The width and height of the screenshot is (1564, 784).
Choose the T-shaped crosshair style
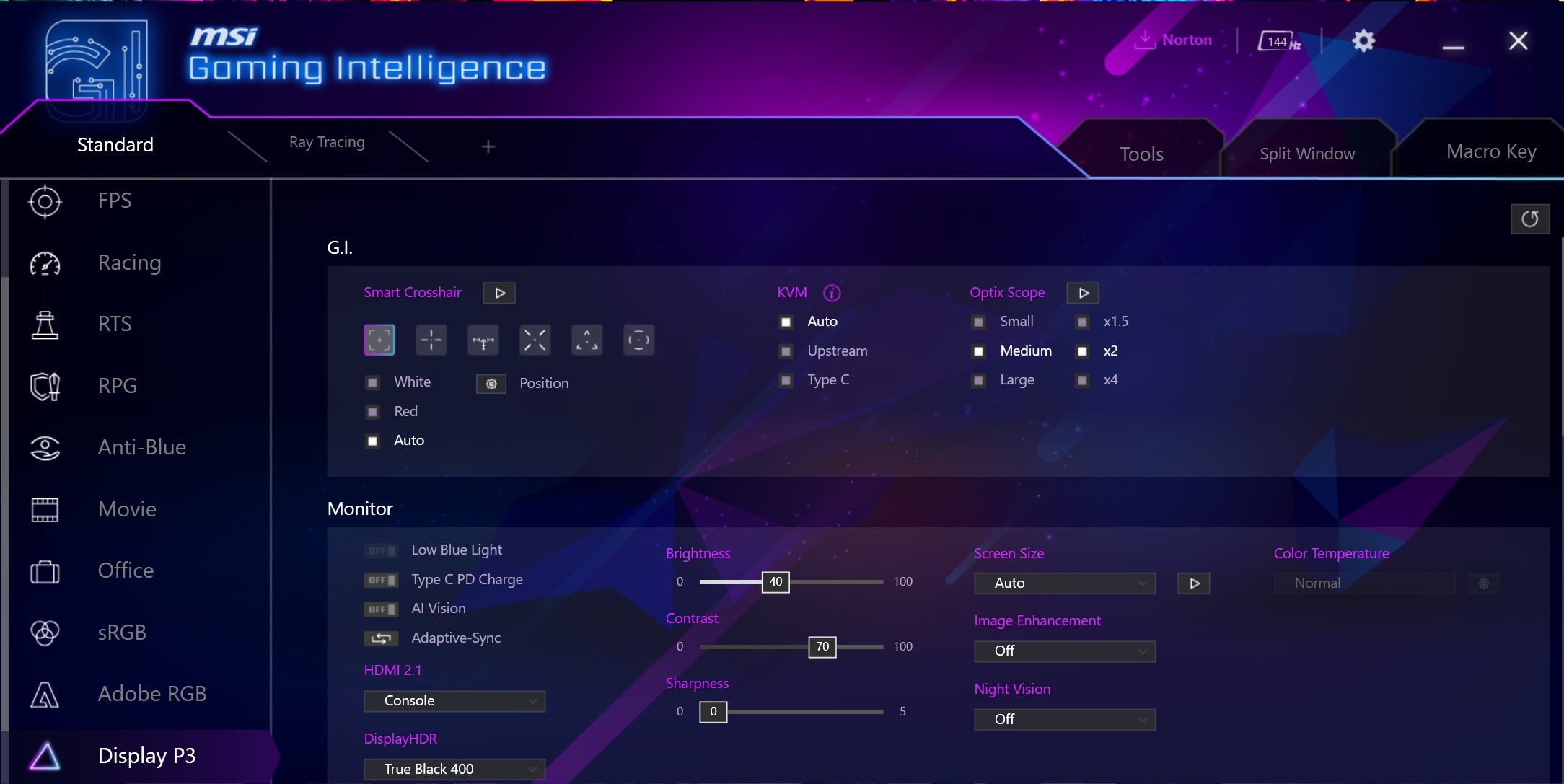pos(483,340)
